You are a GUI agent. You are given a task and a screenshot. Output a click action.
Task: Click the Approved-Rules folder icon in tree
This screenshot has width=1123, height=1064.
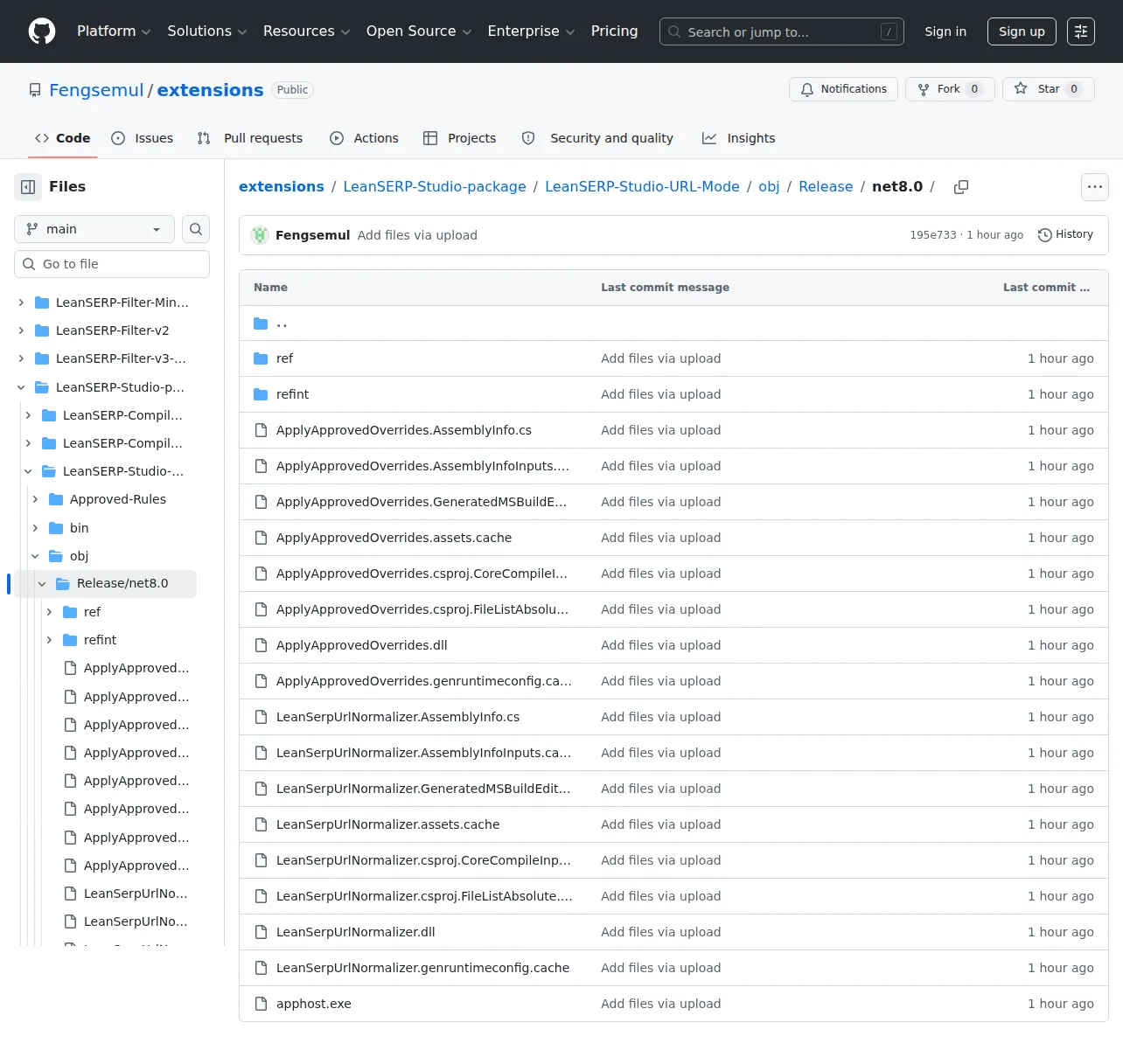pyautogui.click(x=56, y=499)
